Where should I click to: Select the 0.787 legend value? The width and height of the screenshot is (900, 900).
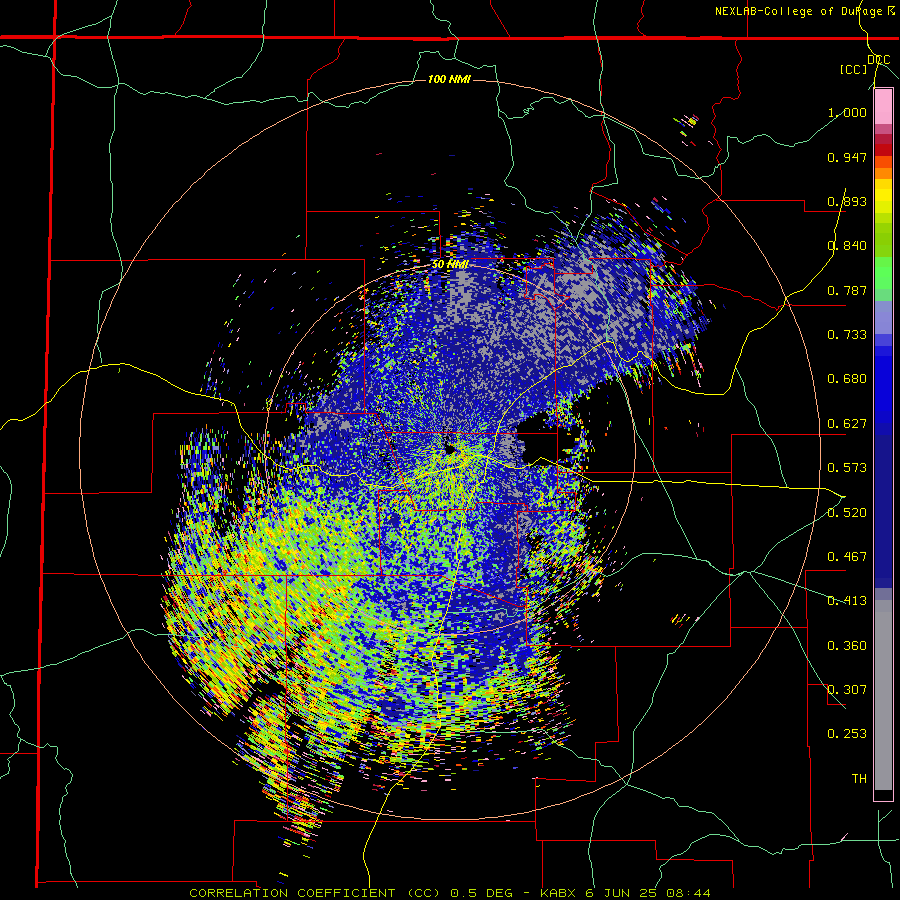(x=847, y=290)
